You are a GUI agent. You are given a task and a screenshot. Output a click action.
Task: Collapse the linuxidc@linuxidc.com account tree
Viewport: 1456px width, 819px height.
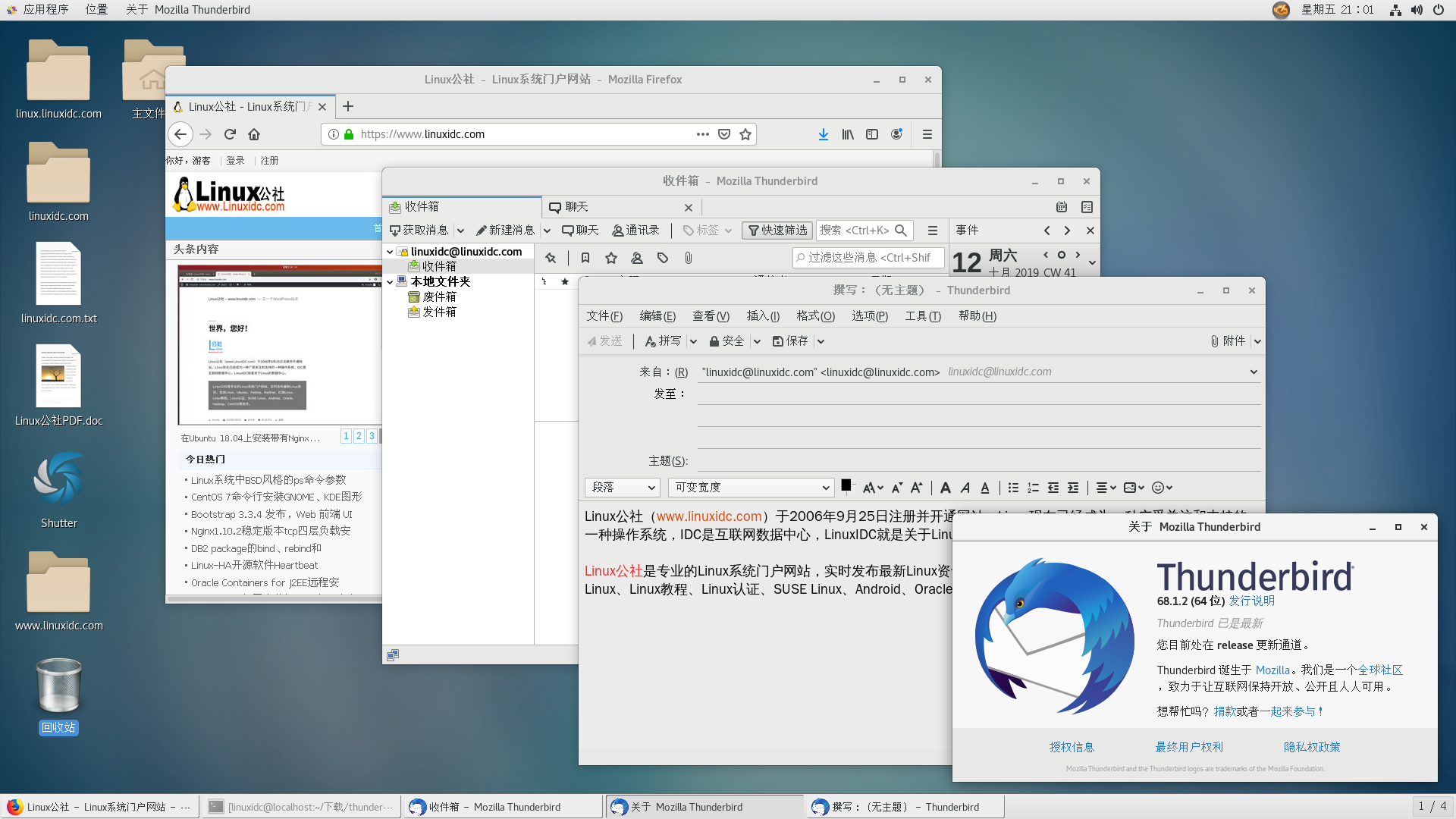(391, 252)
